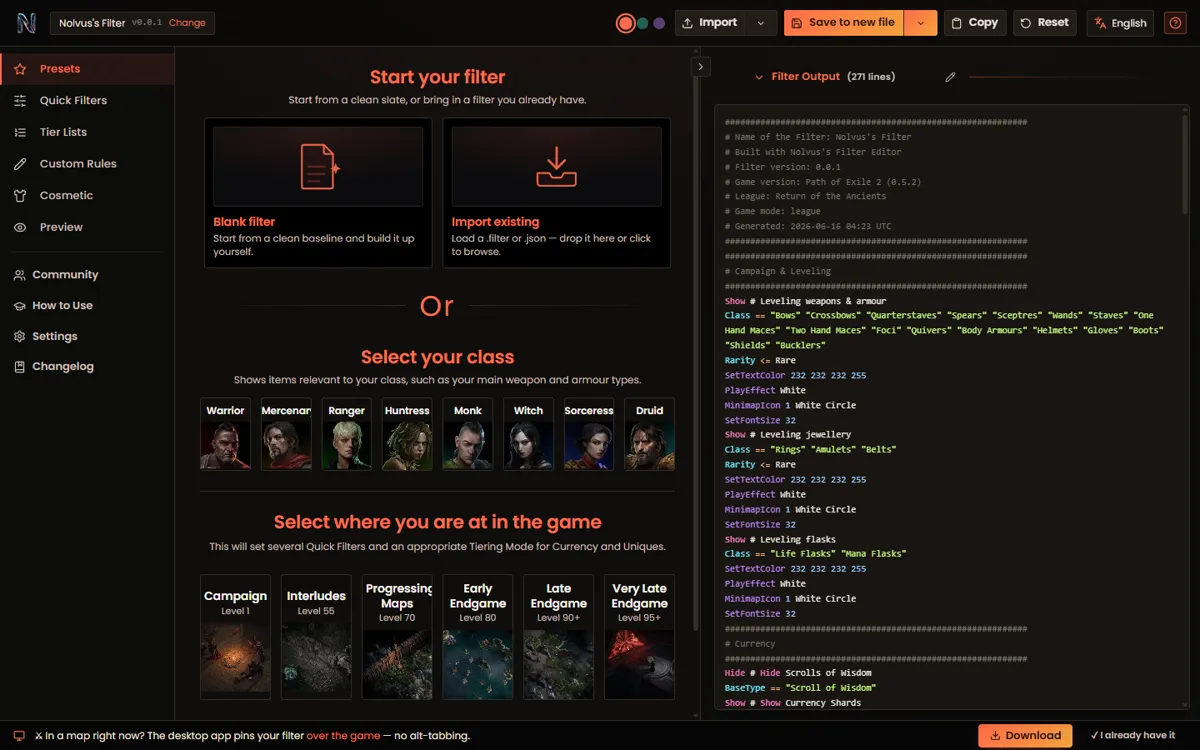
Task: Click the file icon on Blank filter card
Action: [x=320, y=167]
